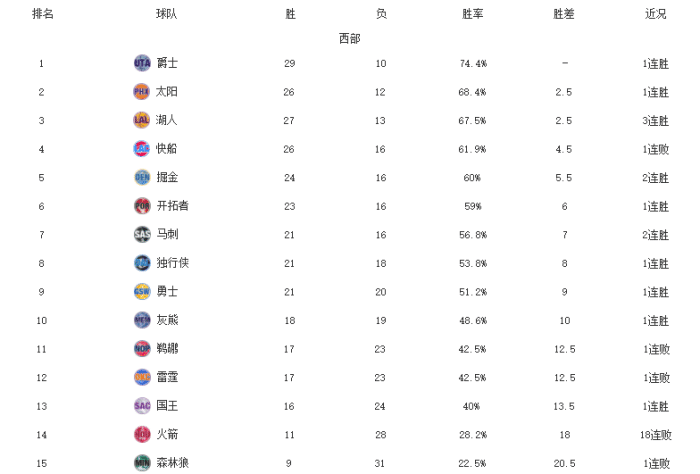Click the Warriors (勇士) team logo
Image resolution: width=700 pixels, height=474 pixels.
point(142,291)
